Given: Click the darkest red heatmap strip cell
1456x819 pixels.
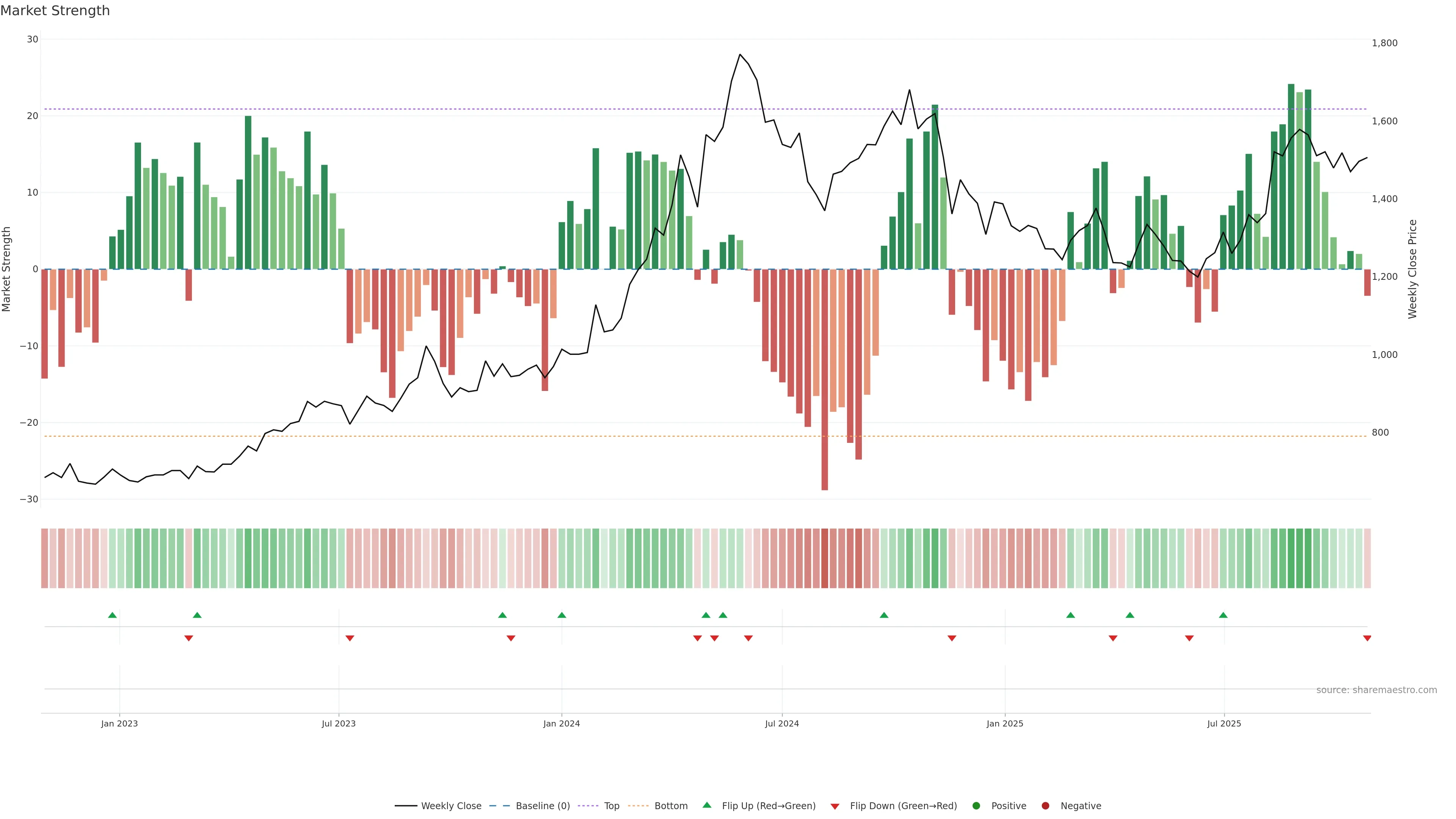Looking at the screenshot, I should (x=825, y=559).
